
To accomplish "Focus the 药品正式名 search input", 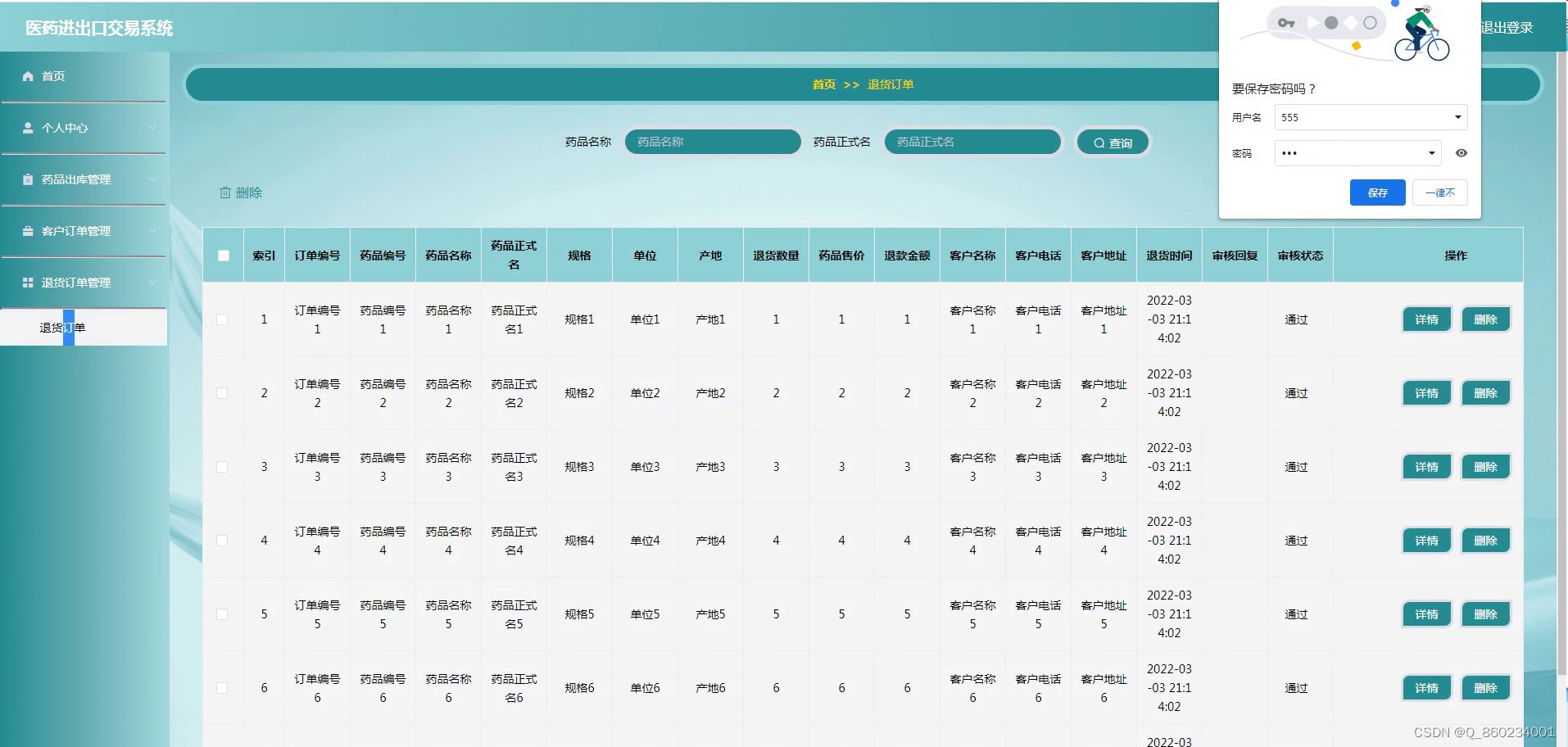I will point(972,142).
